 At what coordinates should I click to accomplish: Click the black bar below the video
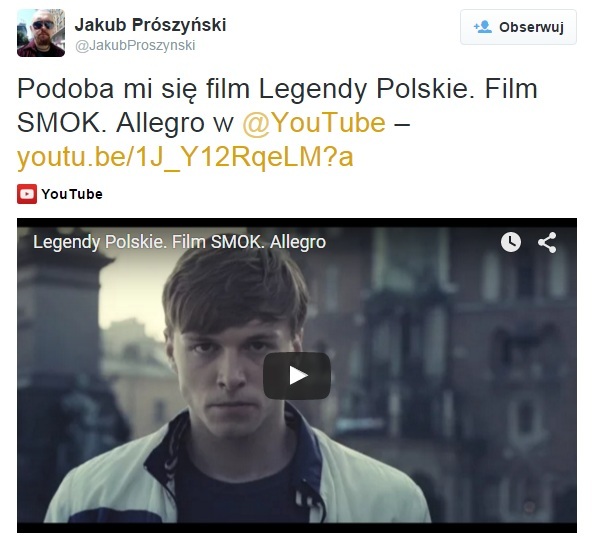click(297, 527)
